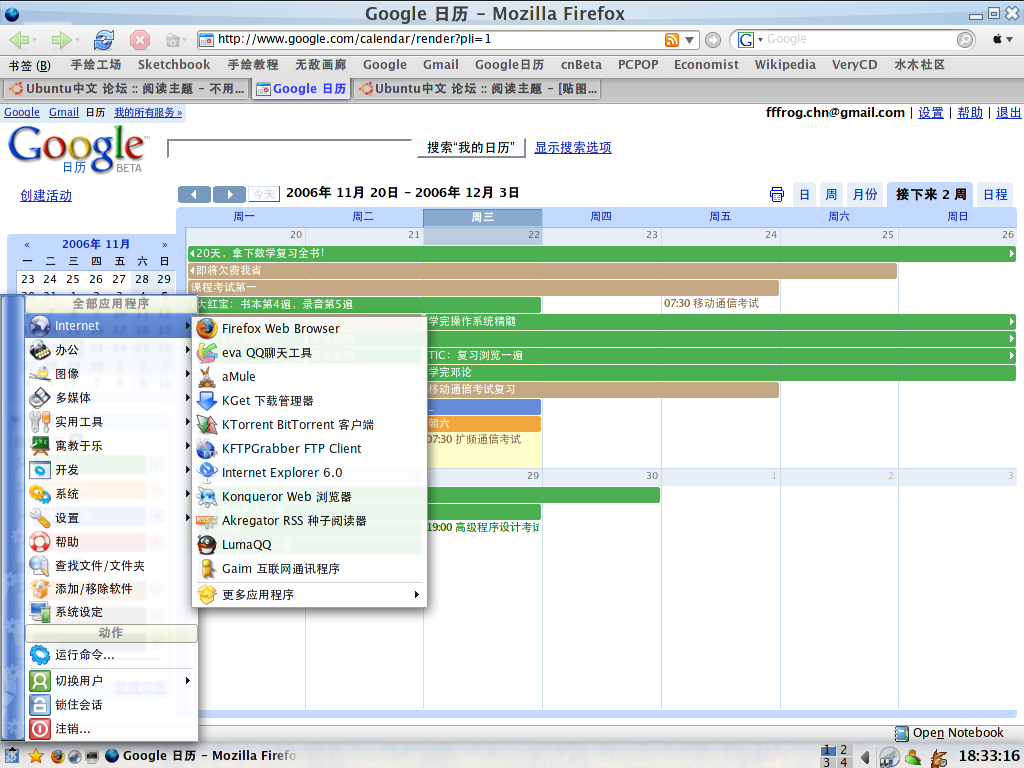Go to next period with calendar forward arrow
Viewport: 1024px width, 768px height.
coord(229,194)
